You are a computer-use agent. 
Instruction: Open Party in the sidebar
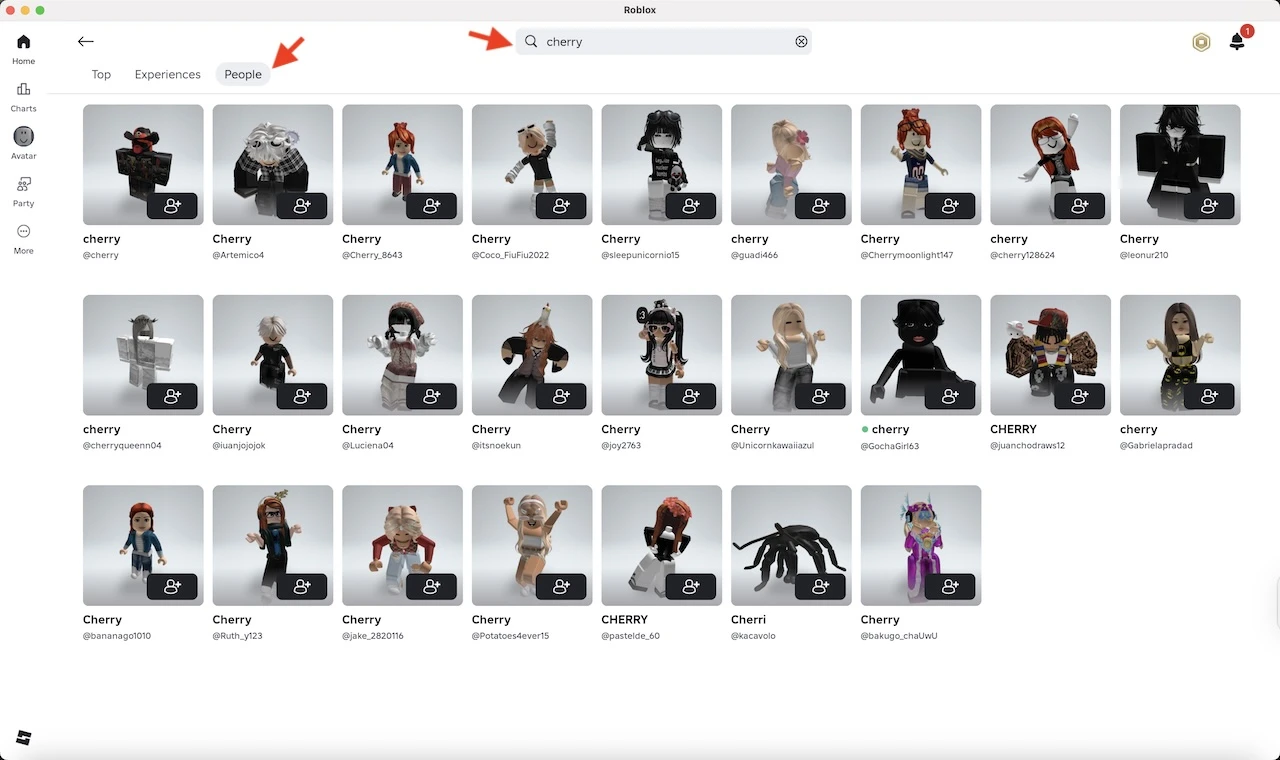(23, 191)
